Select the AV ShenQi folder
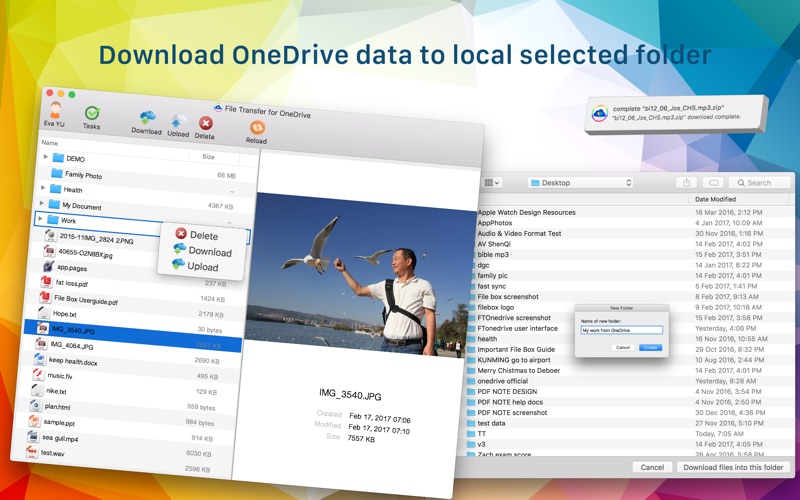 coord(494,244)
